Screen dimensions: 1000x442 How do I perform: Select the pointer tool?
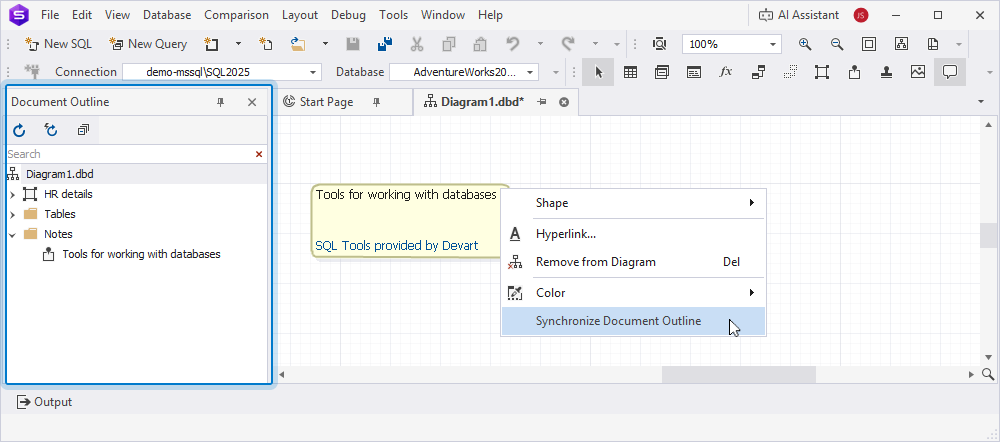click(x=598, y=72)
